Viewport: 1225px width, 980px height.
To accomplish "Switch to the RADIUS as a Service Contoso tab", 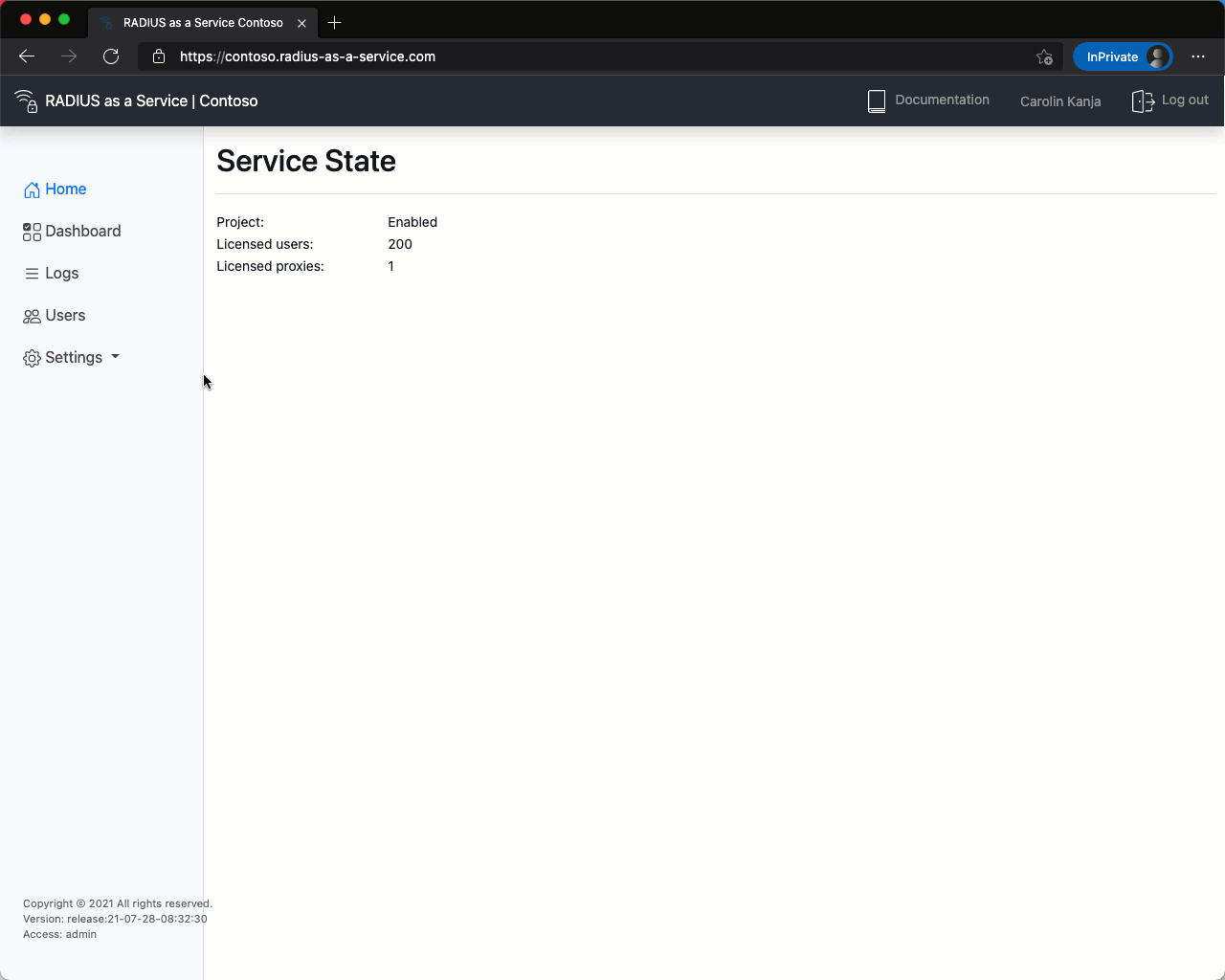I will (x=203, y=22).
